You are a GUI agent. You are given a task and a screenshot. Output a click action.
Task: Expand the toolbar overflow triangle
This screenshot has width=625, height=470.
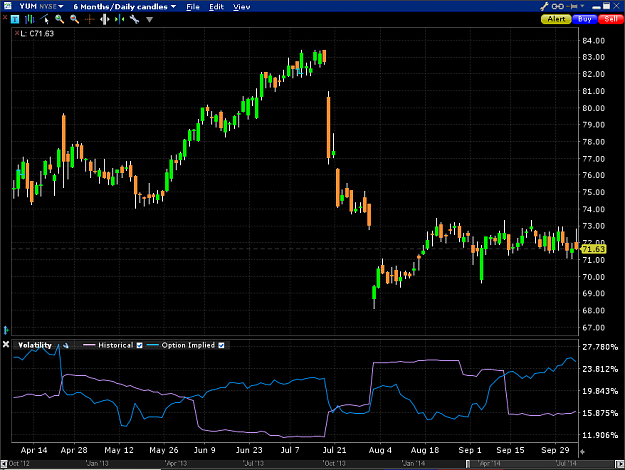[x=149, y=20]
